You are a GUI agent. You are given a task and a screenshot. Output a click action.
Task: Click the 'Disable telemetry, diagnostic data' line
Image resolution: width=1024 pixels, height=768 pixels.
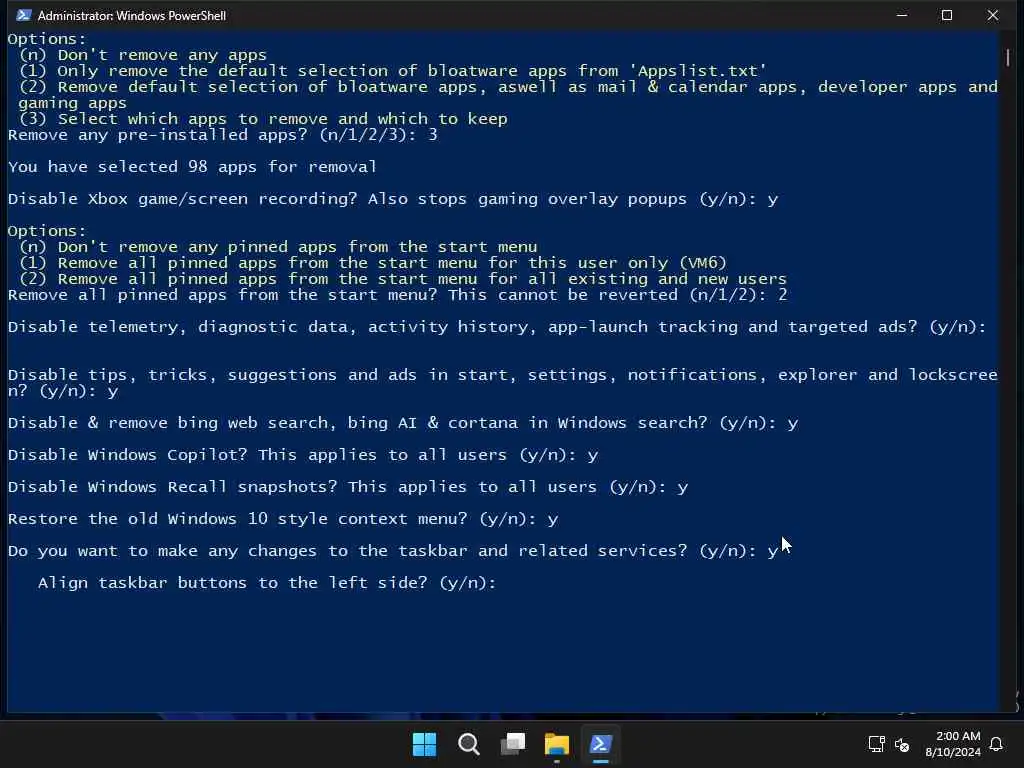coord(497,327)
